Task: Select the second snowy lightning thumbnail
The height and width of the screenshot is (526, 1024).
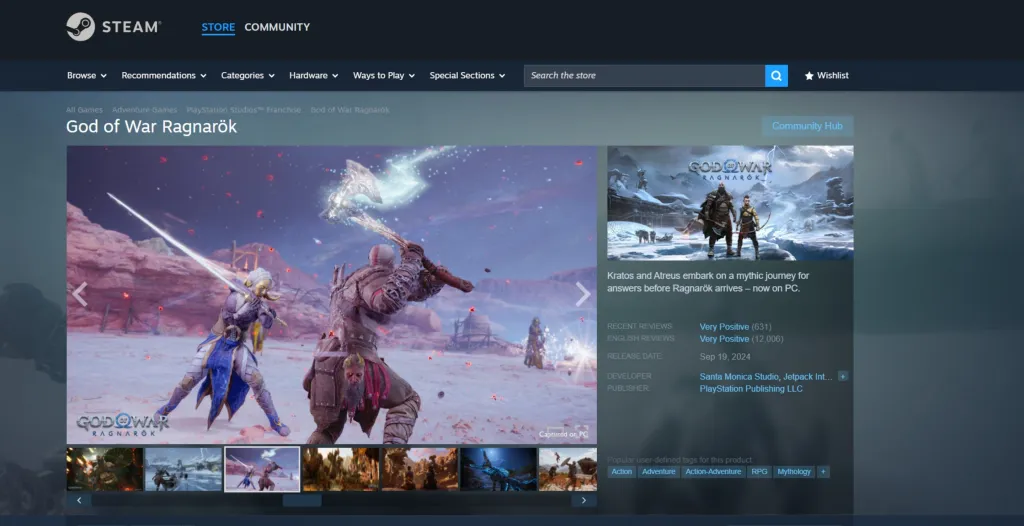Action: 184,469
